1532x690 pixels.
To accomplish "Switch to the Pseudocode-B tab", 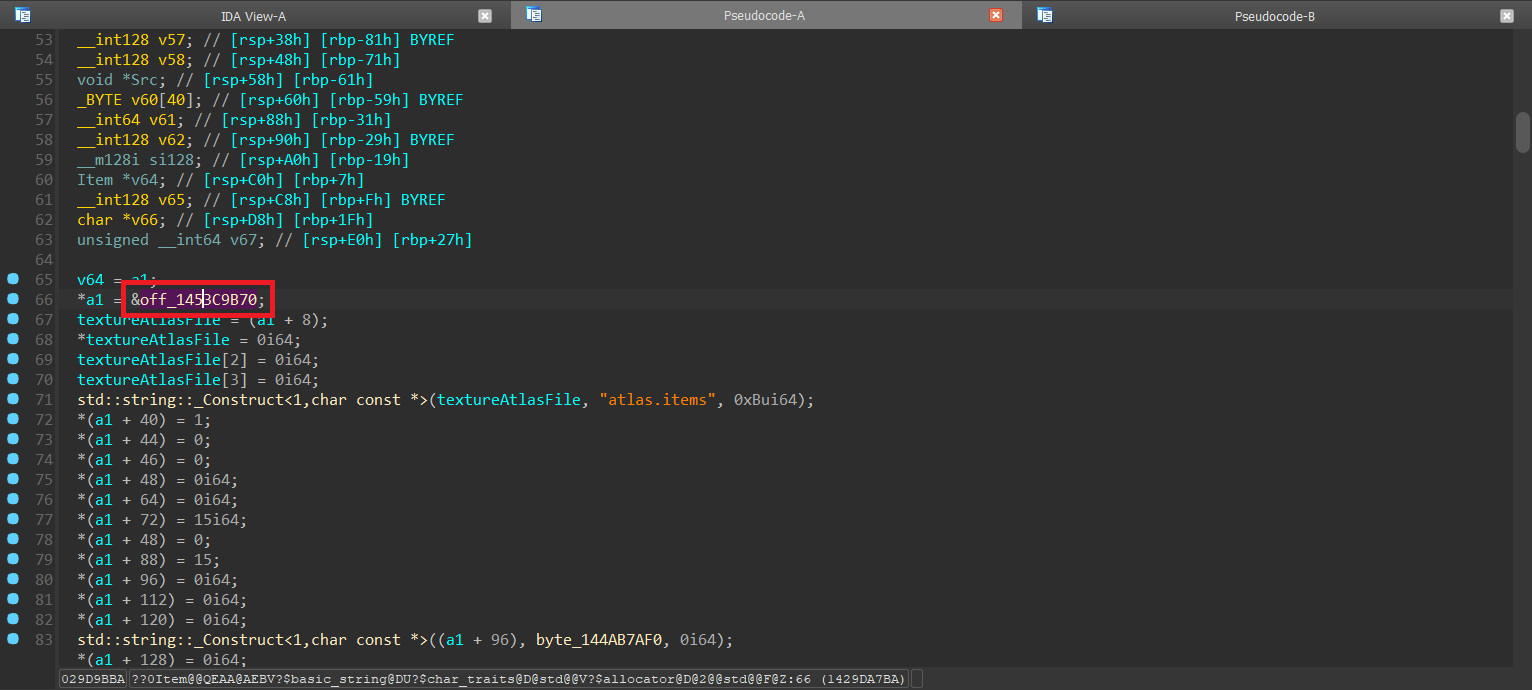I will 1275,15.
